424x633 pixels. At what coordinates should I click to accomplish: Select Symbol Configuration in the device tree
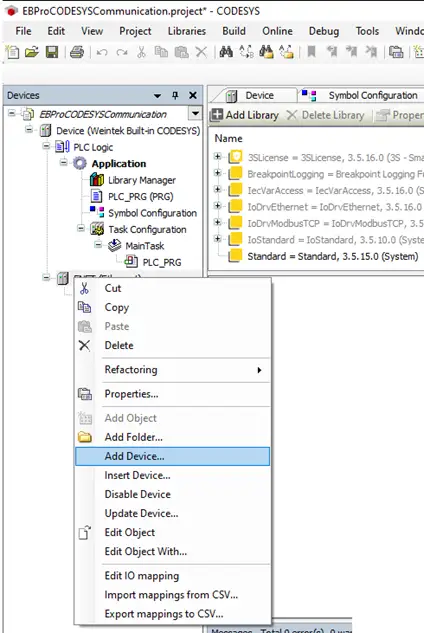pyautogui.click(x=152, y=213)
